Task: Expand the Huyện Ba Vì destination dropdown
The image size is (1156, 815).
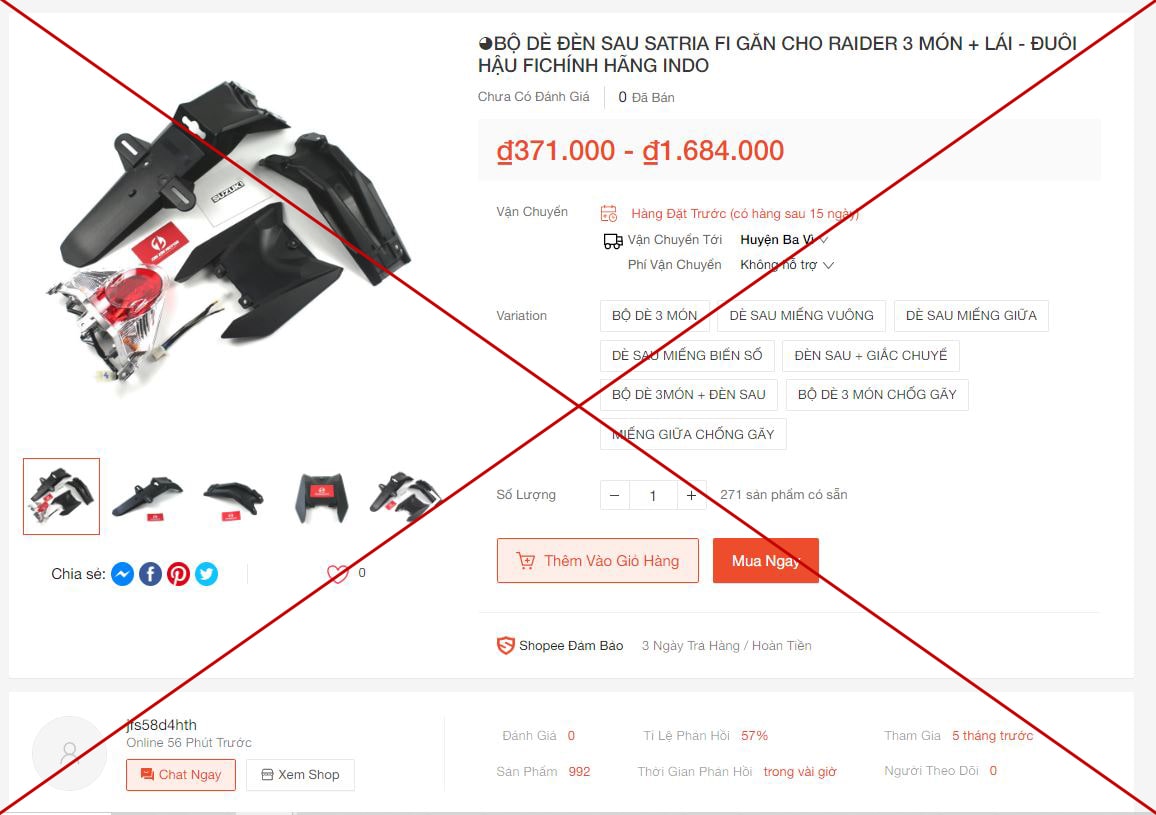Action: [784, 240]
